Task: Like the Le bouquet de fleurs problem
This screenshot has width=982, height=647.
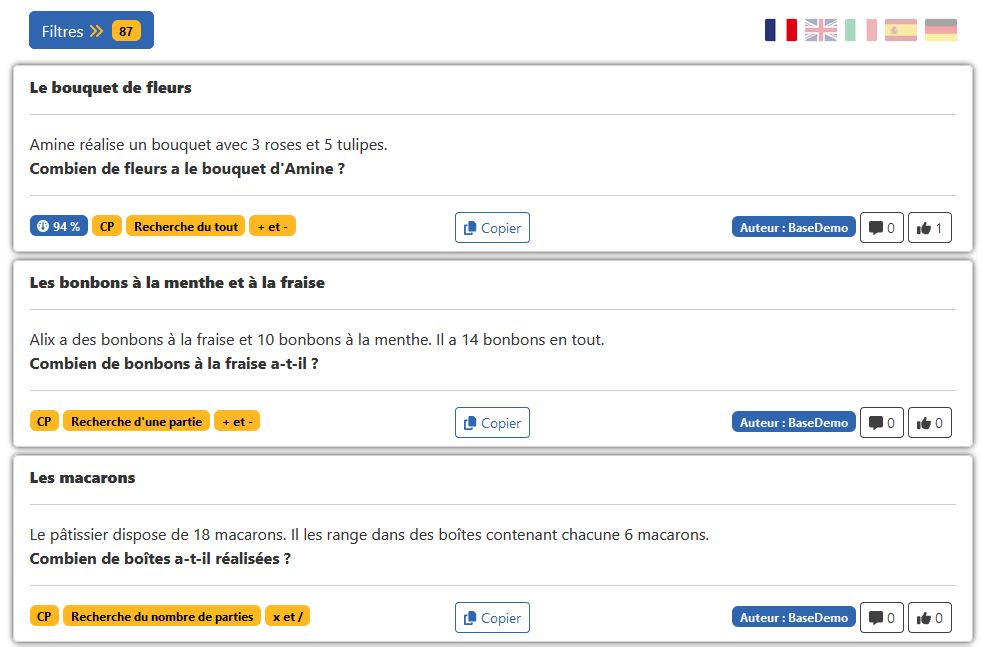Action: click(x=929, y=228)
